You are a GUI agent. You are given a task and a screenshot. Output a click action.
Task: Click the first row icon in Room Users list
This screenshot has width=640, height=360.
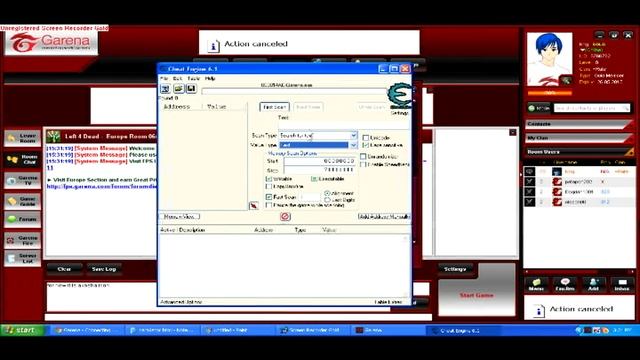tap(529, 171)
